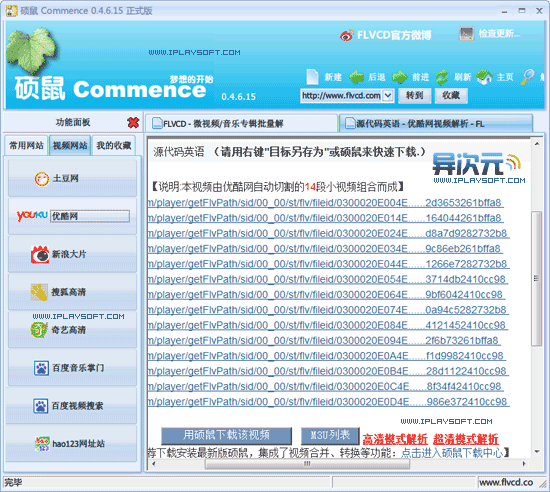The image size is (550, 492).
Task: Click the 收藏 (Favorite) button
Action: (451, 95)
